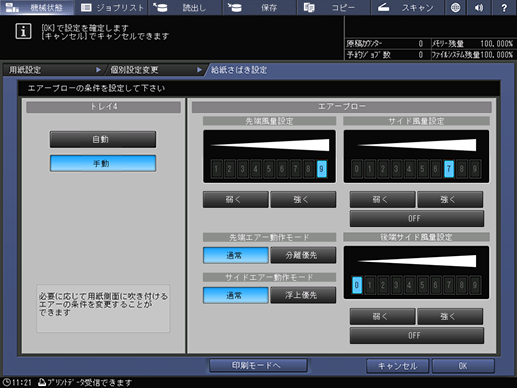Viewport: 517px width, 388px height.
Task: Click the エアーブロー section header
Action: pyautogui.click(x=342, y=107)
